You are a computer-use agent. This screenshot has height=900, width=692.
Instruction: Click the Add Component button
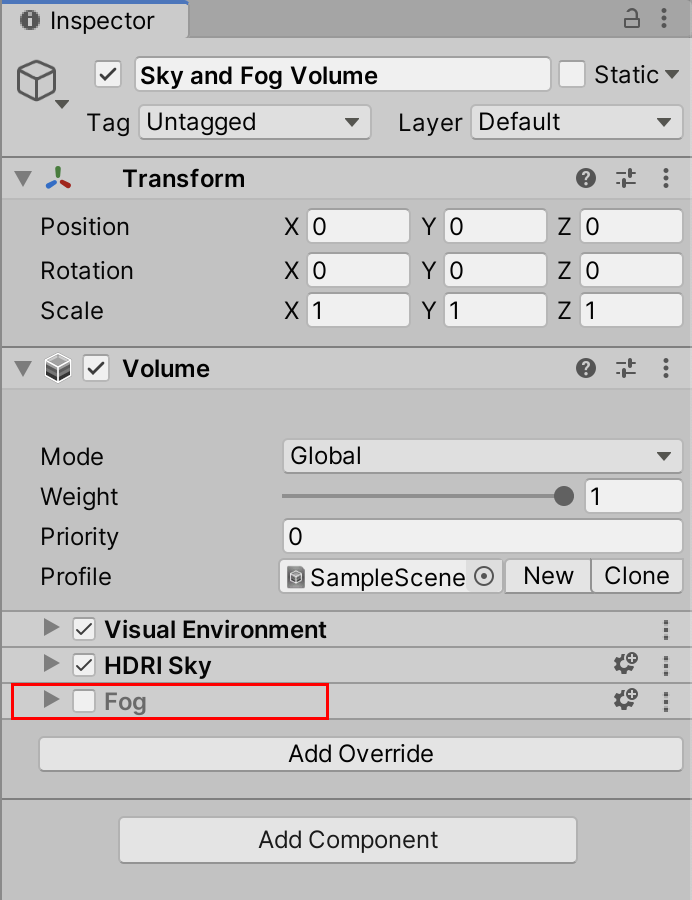pos(348,840)
